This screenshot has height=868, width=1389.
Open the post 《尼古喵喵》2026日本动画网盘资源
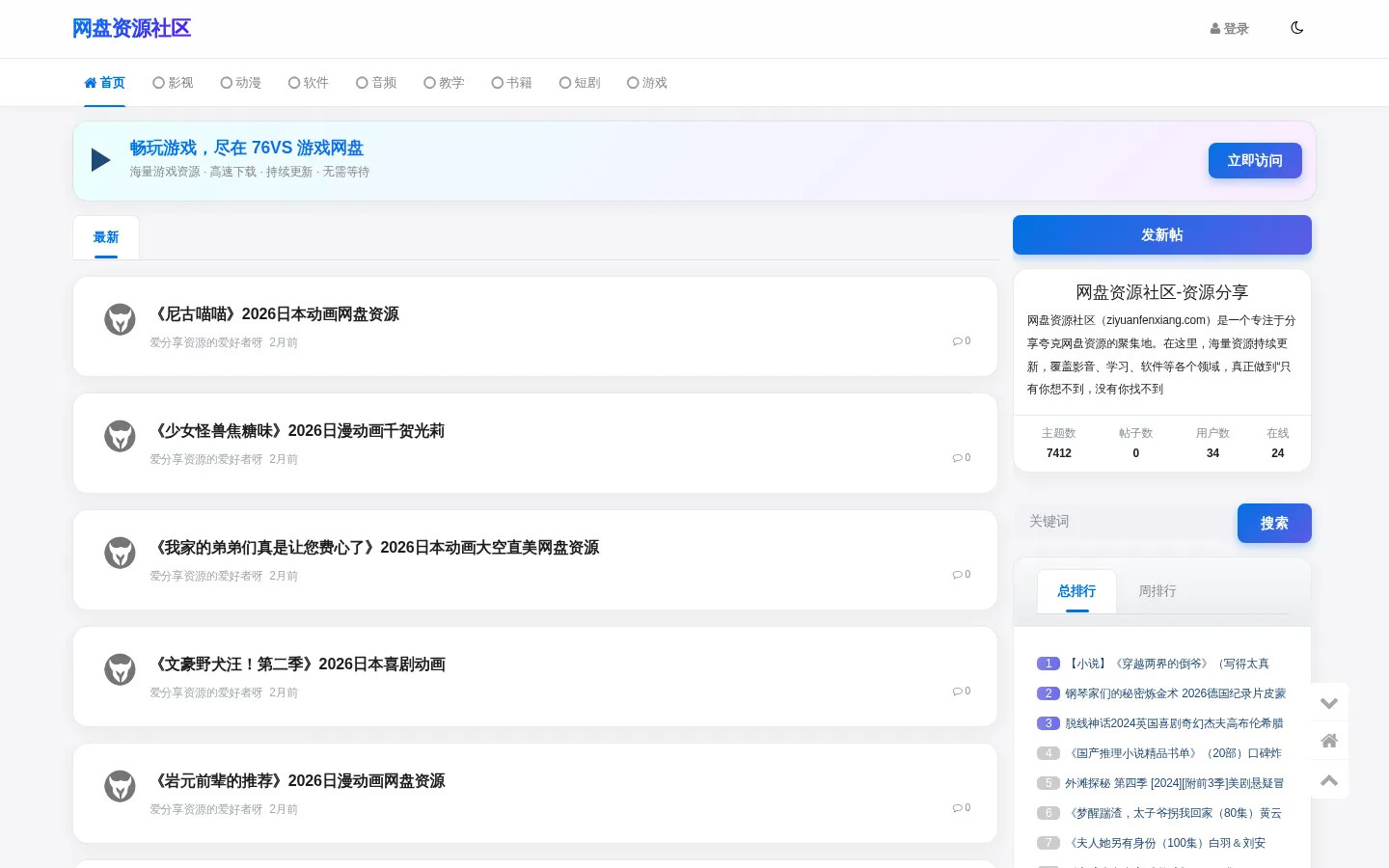(x=277, y=314)
